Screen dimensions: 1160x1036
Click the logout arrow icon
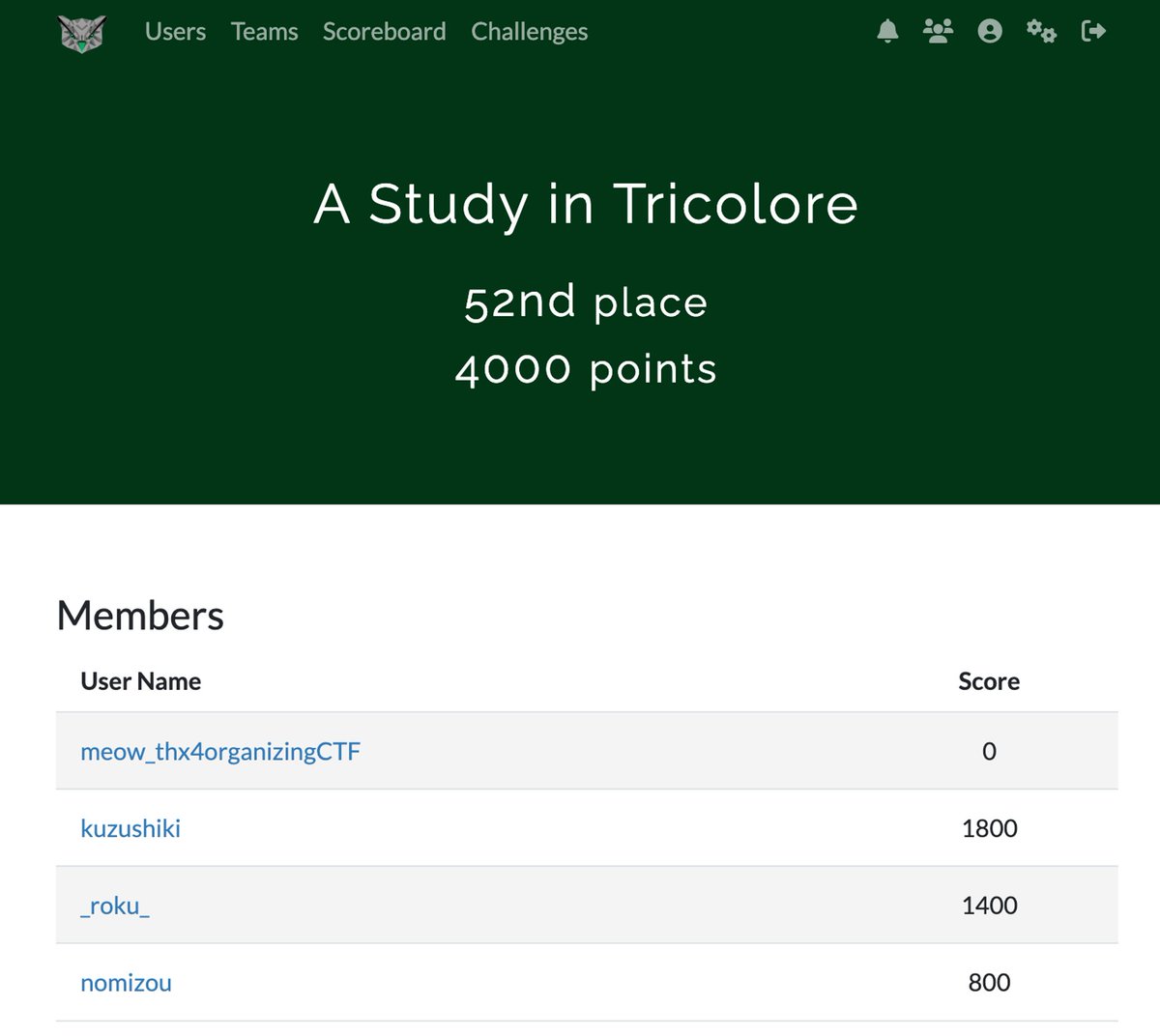tap(1093, 31)
